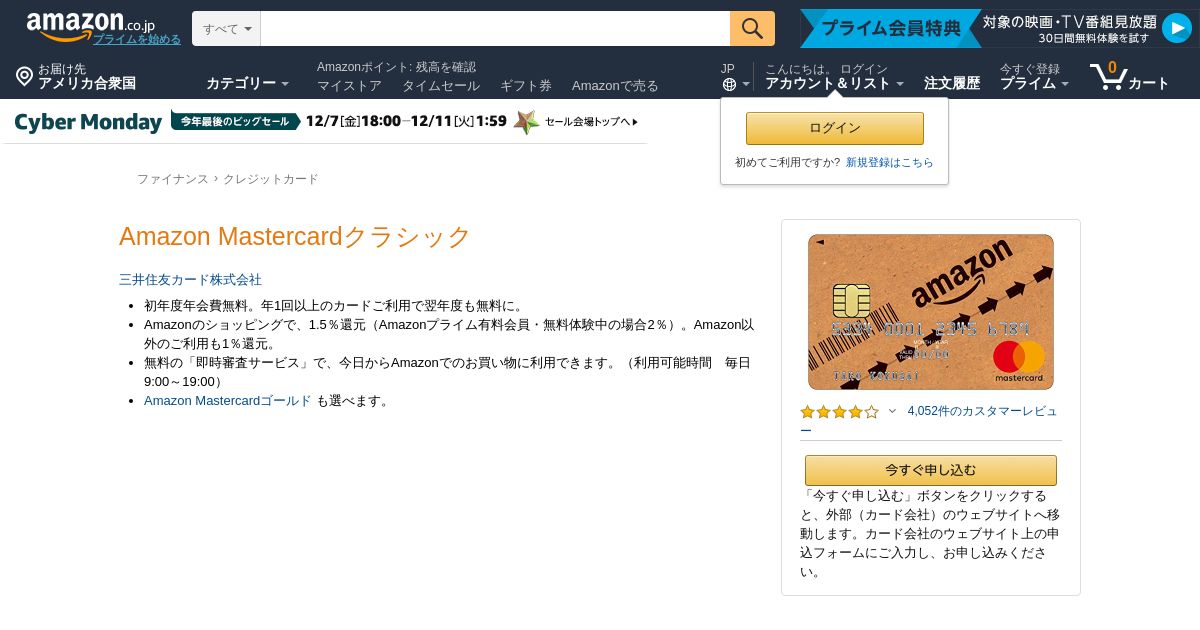Screen dimensions: 1200x630
Task: Open the shopping cart icon
Action: tap(1108, 76)
